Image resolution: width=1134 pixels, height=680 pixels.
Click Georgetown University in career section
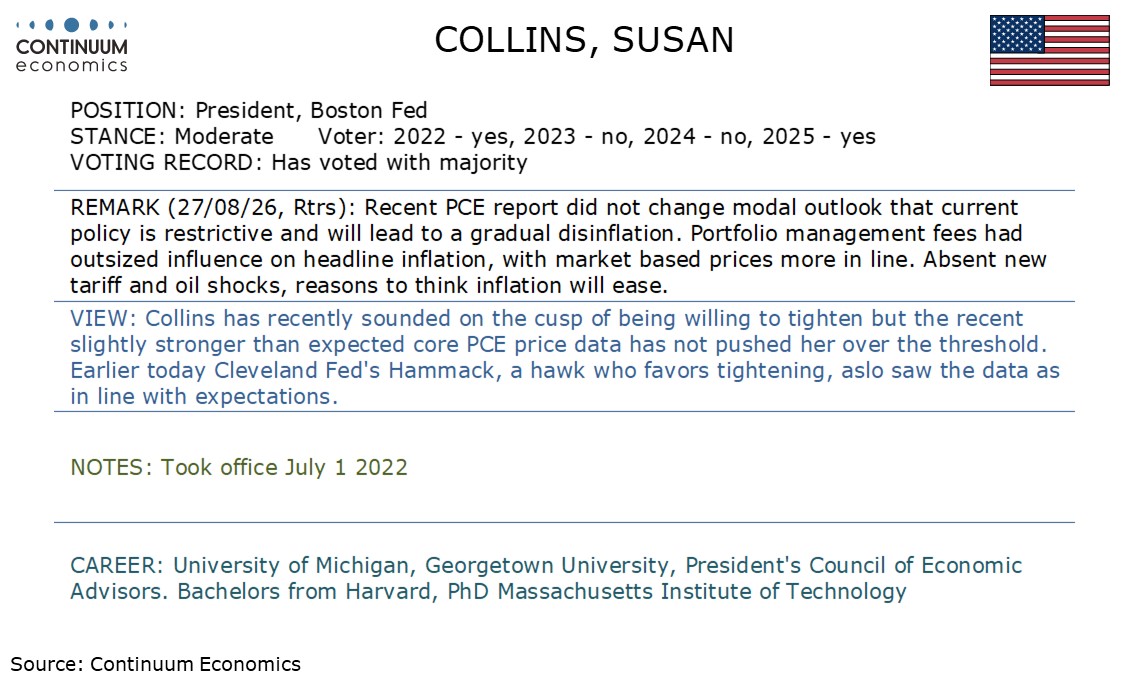[x=547, y=565]
